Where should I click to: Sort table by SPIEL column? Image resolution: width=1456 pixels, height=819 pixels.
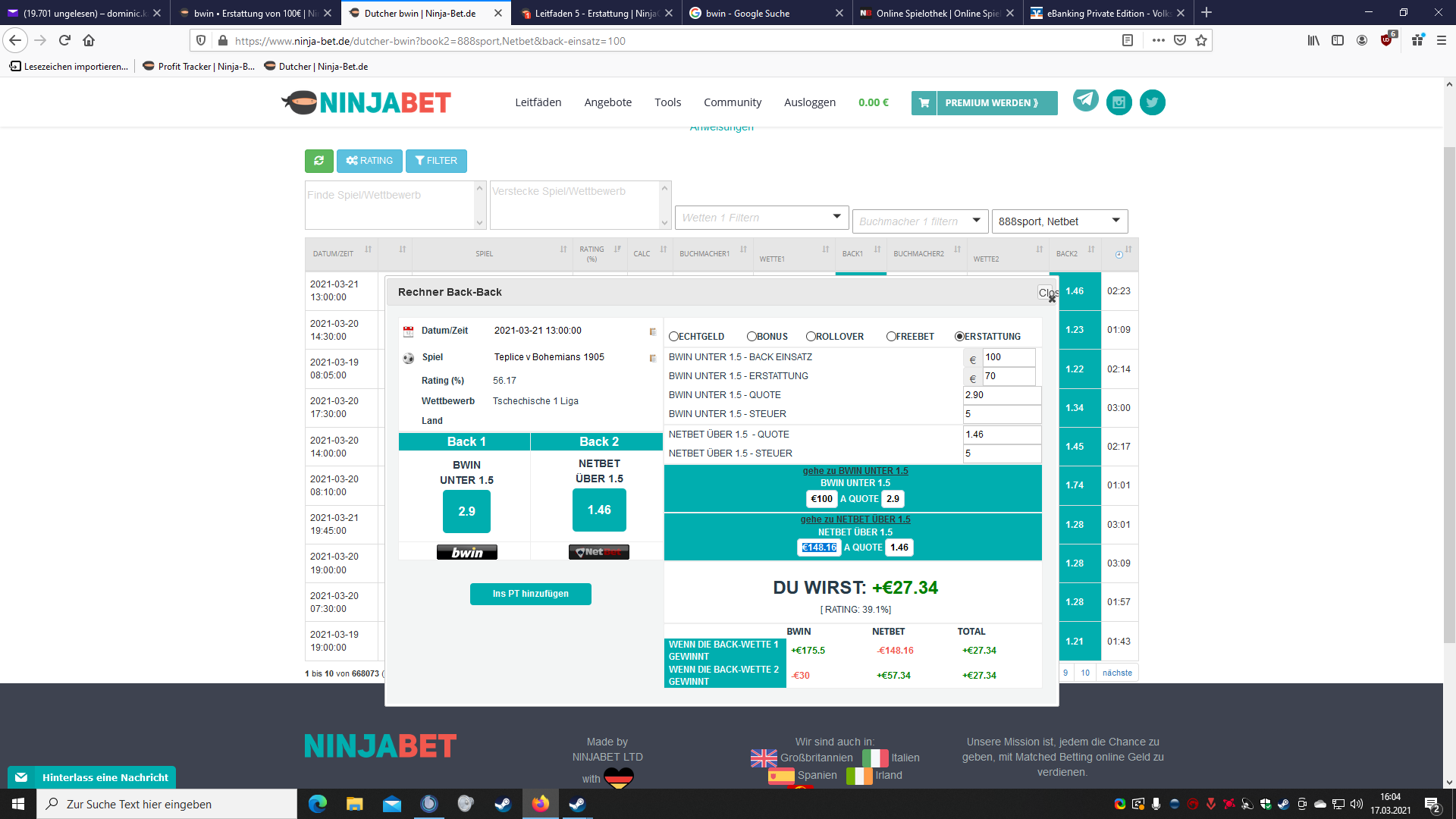tap(491, 254)
